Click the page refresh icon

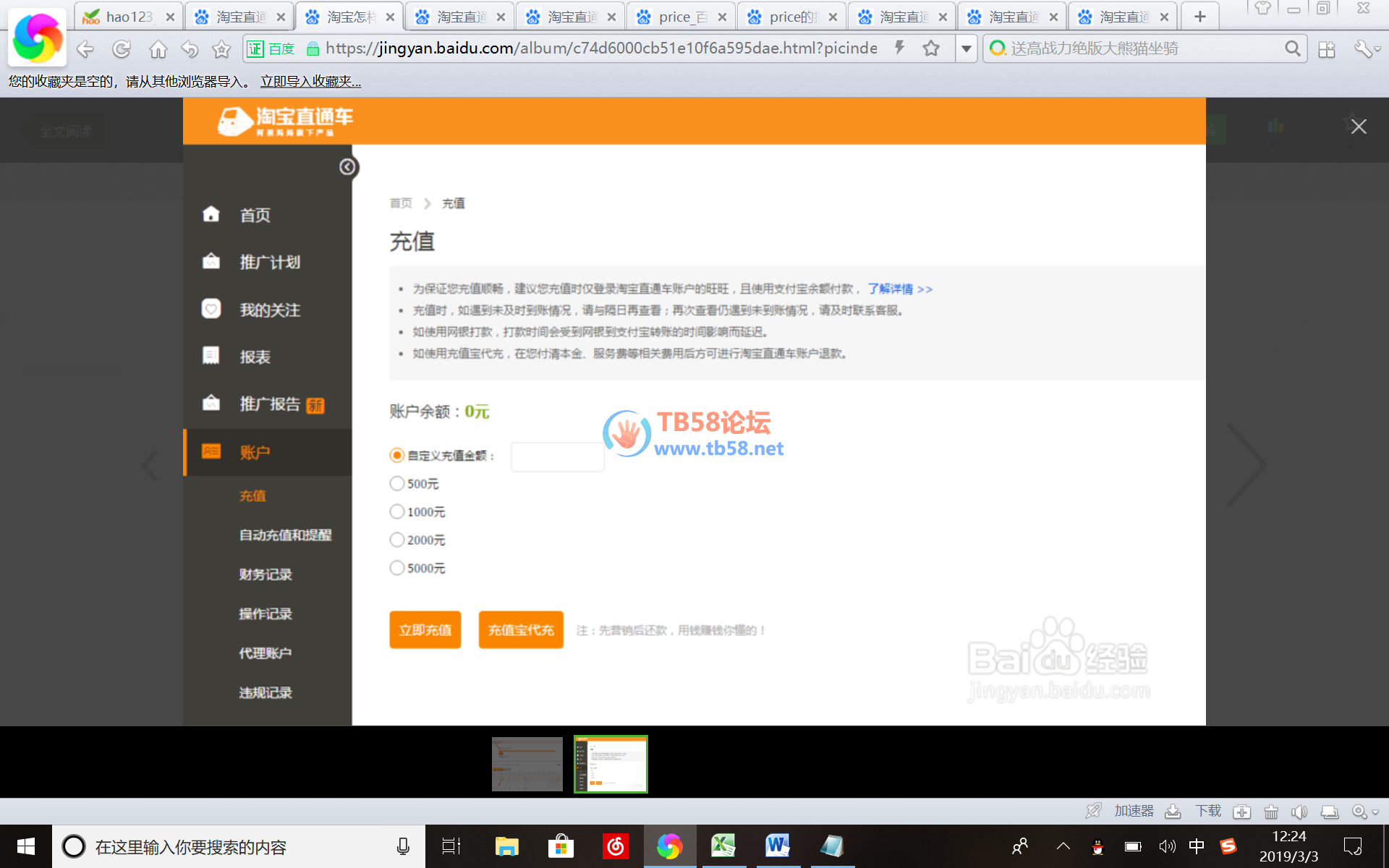point(122,49)
